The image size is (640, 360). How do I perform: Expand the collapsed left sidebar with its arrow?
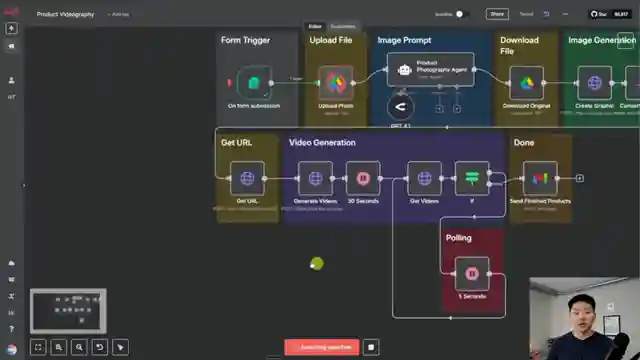[24, 185]
